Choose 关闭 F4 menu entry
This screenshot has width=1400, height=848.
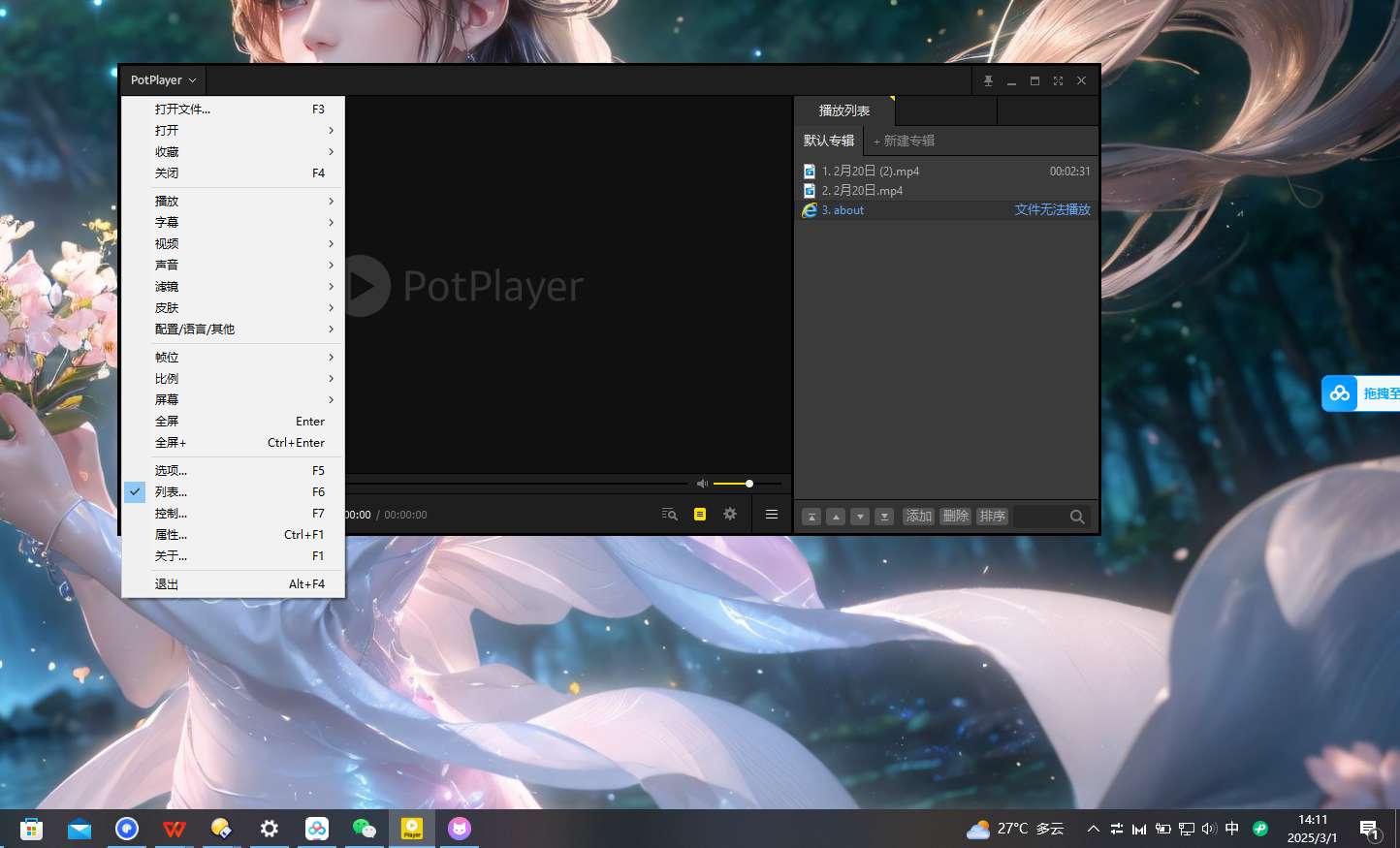click(233, 173)
